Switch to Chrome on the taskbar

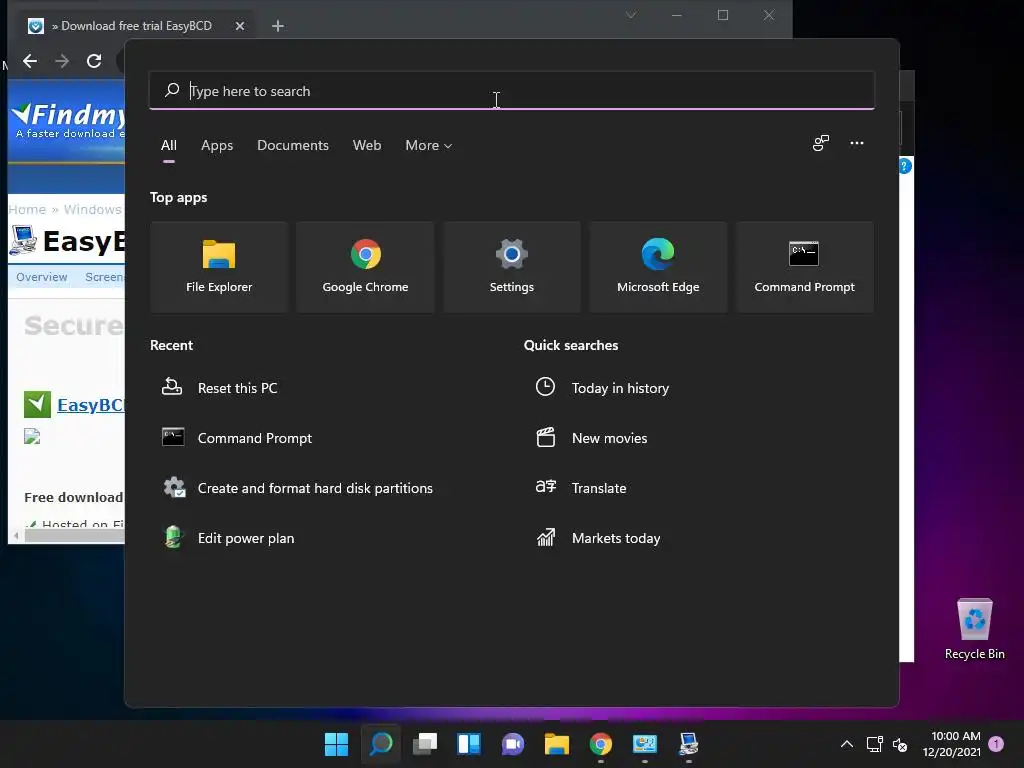click(x=601, y=744)
